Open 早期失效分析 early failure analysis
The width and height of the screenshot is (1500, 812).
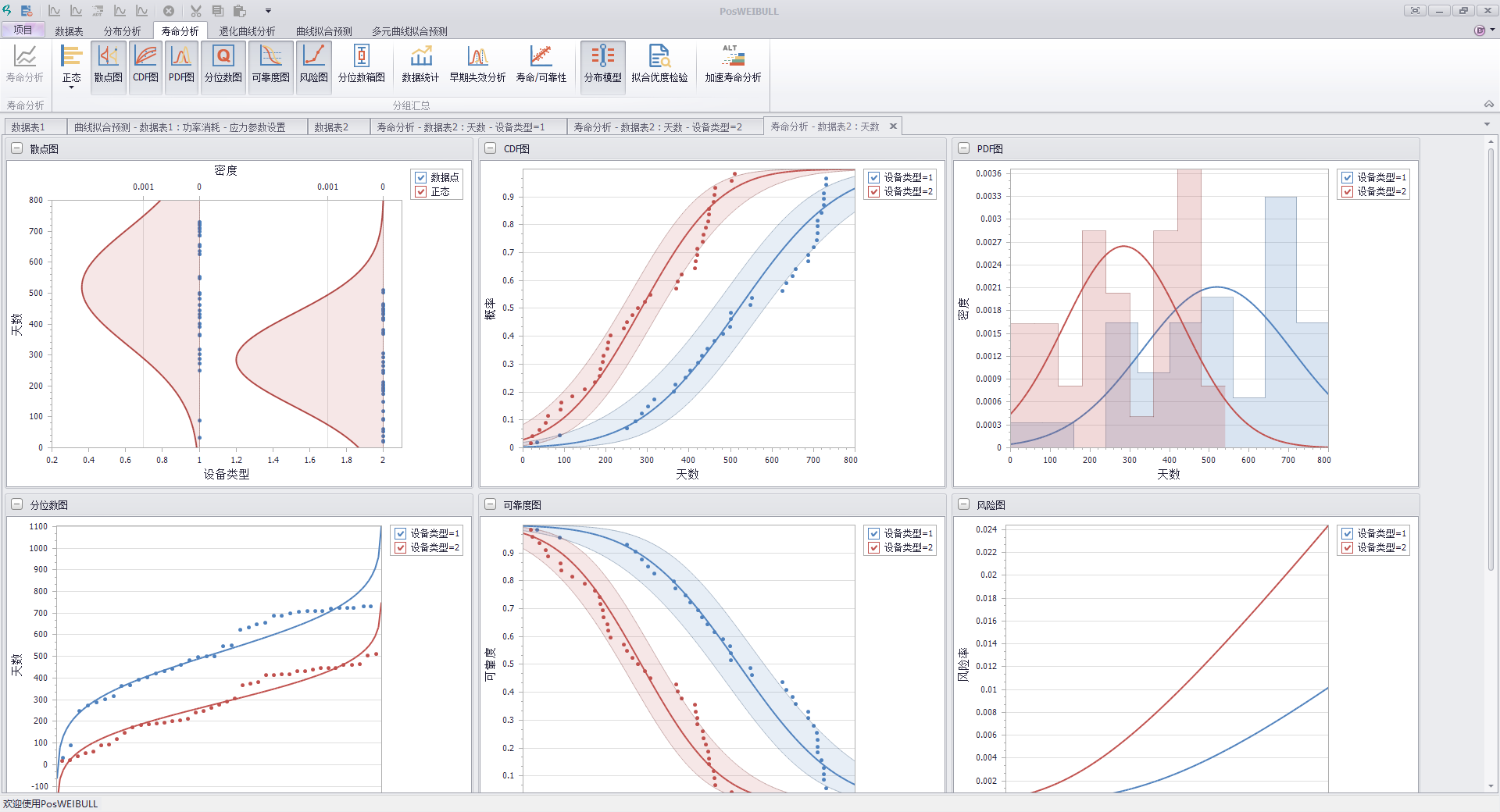(477, 64)
